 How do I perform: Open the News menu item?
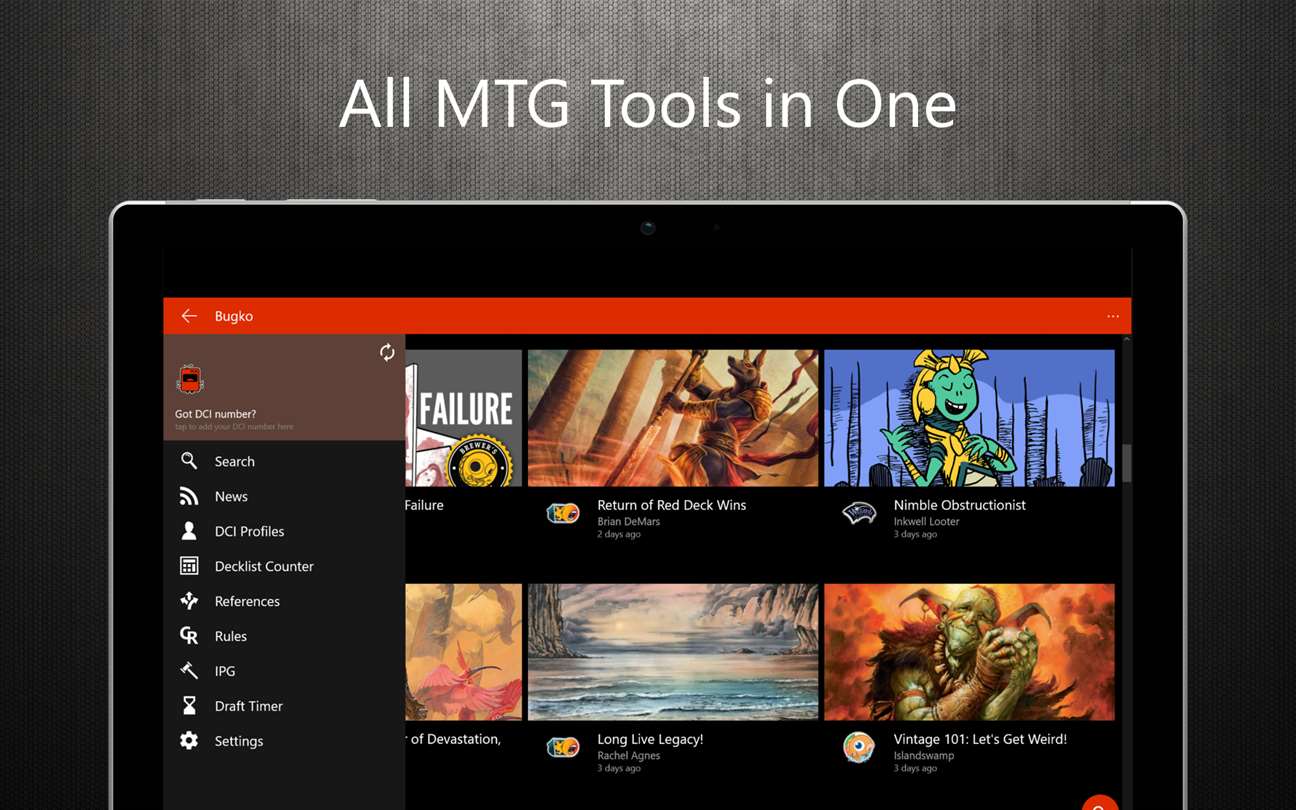click(x=284, y=496)
